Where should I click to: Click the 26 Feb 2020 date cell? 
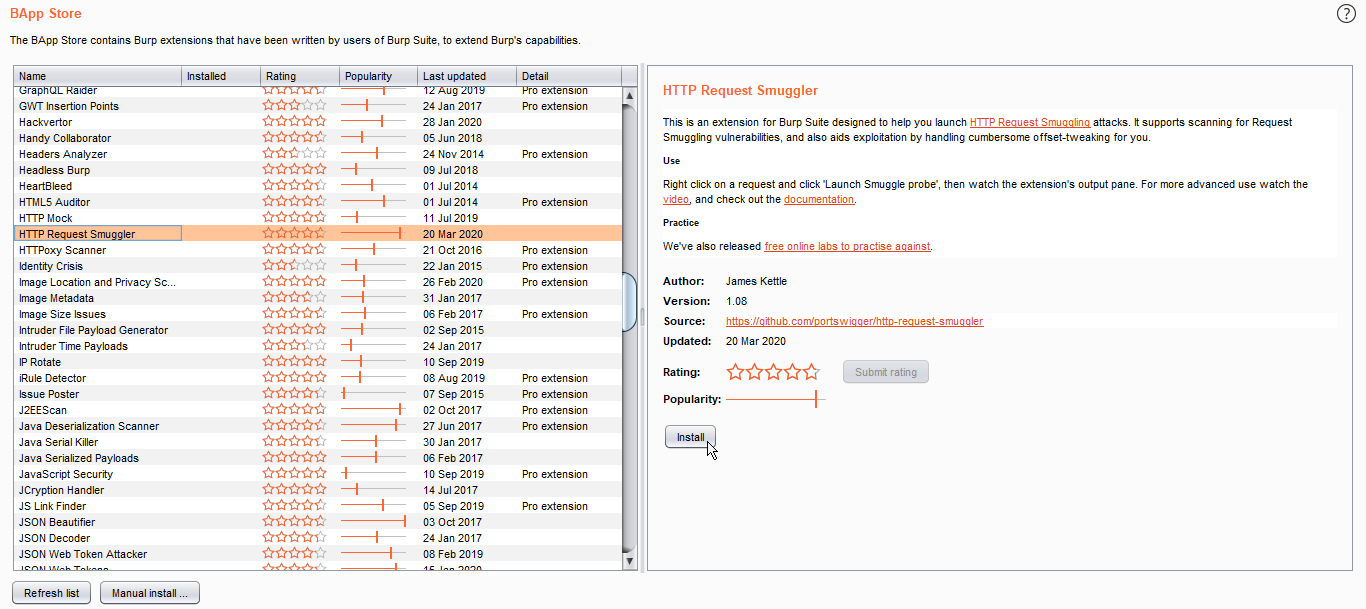452,282
